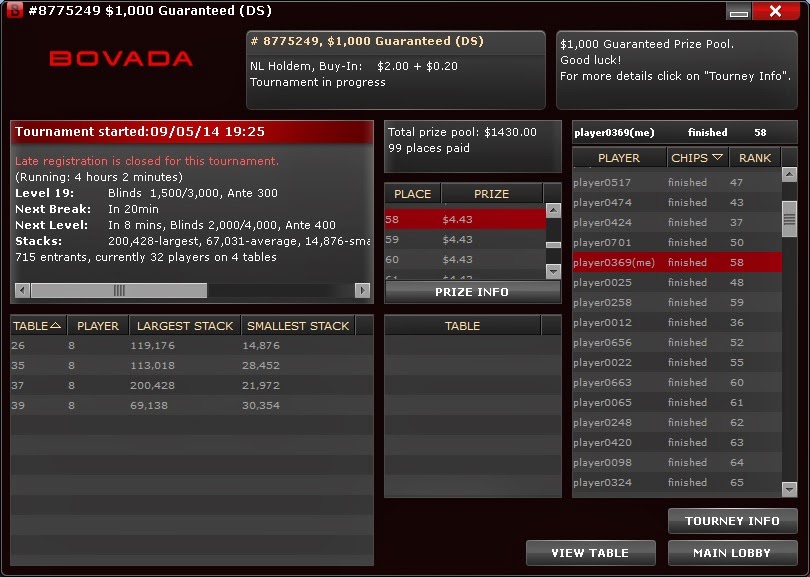Select player0424 in player list
This screenshot has height=577, width=810.
click(x=677, y=223)
